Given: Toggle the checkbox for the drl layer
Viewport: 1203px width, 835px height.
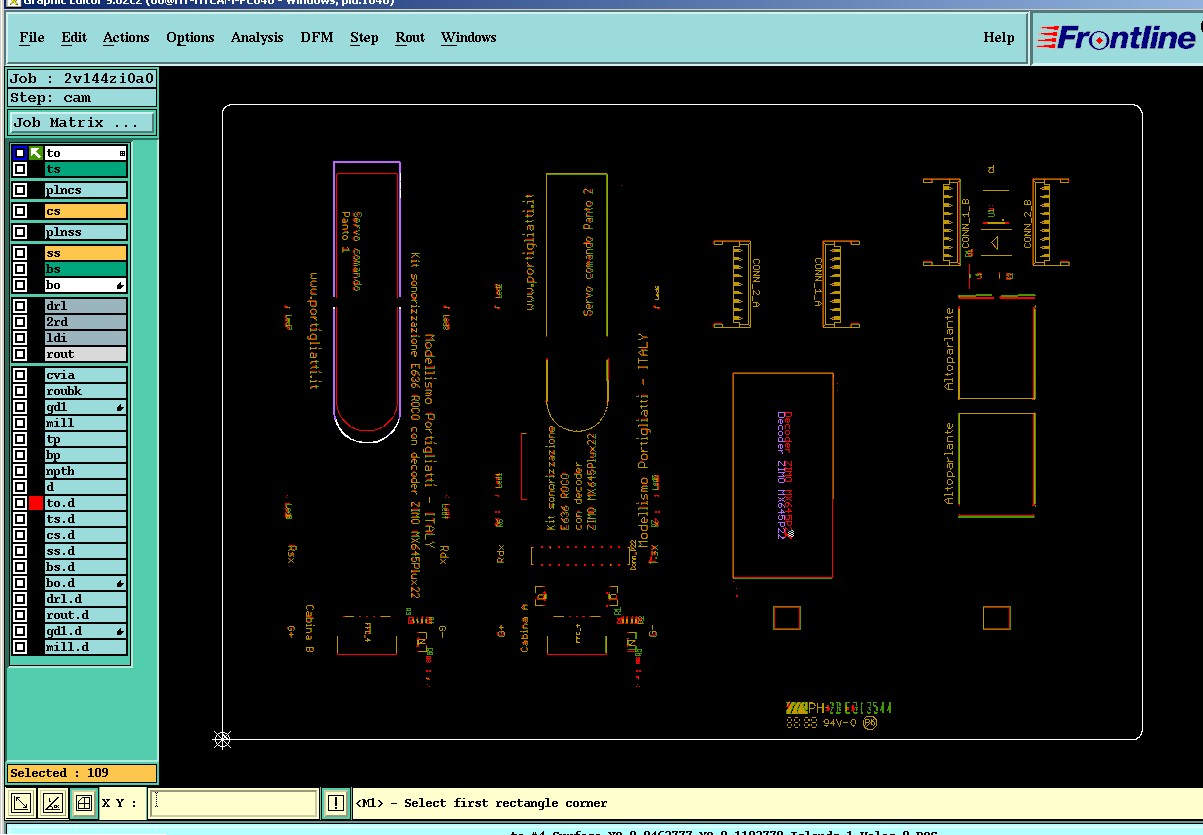Looking at the screenshot, I should tap(20, 306).
